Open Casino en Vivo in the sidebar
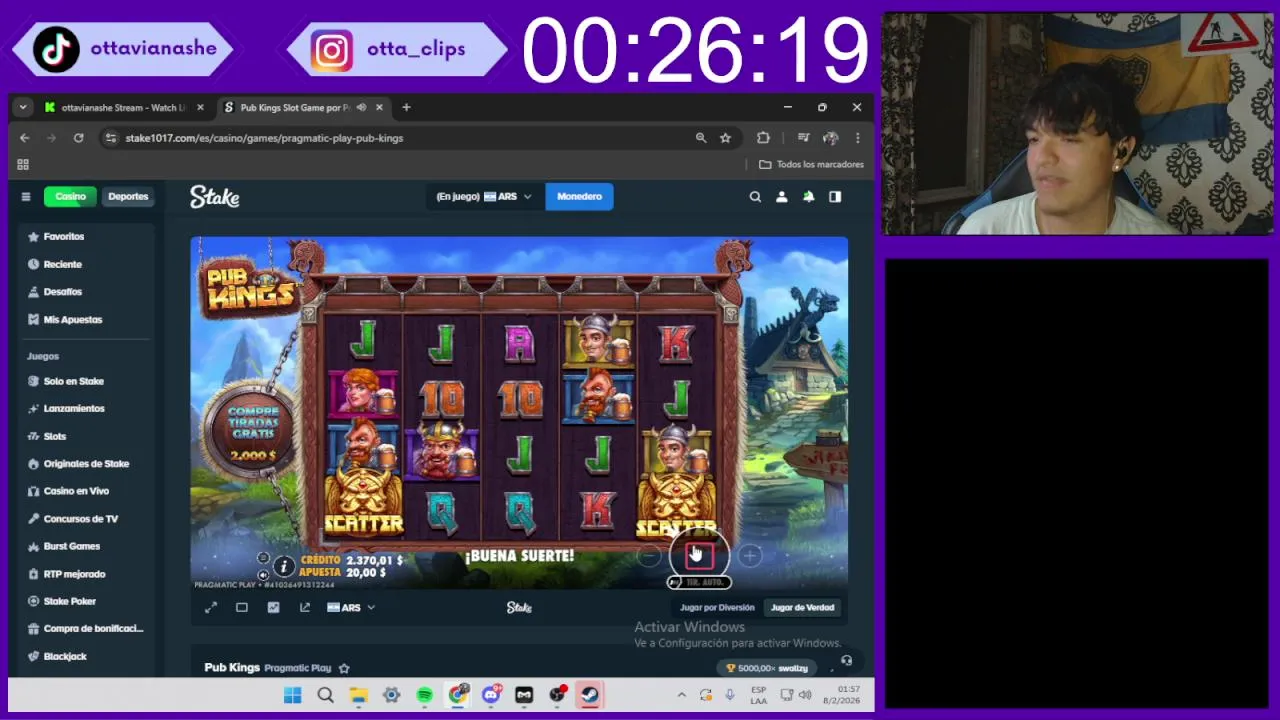Viewport: 1280px width, 720px height. (x=86, y=491)
